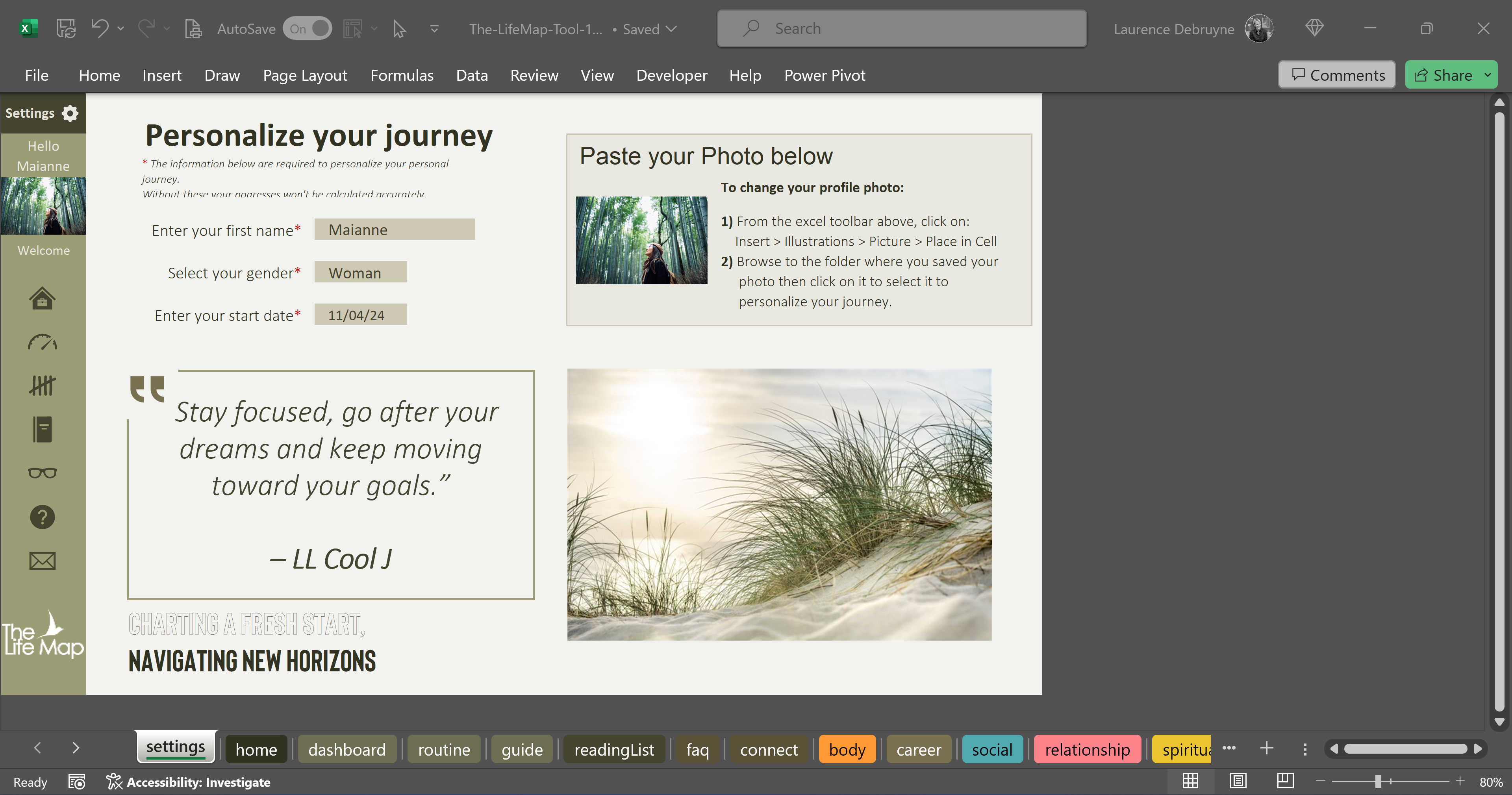Image resolution: width=1512 pixels, height=795 pixels.
Task: Click the zoom in plus icon
Action: pyautogui.click(x=1460, y=781)
